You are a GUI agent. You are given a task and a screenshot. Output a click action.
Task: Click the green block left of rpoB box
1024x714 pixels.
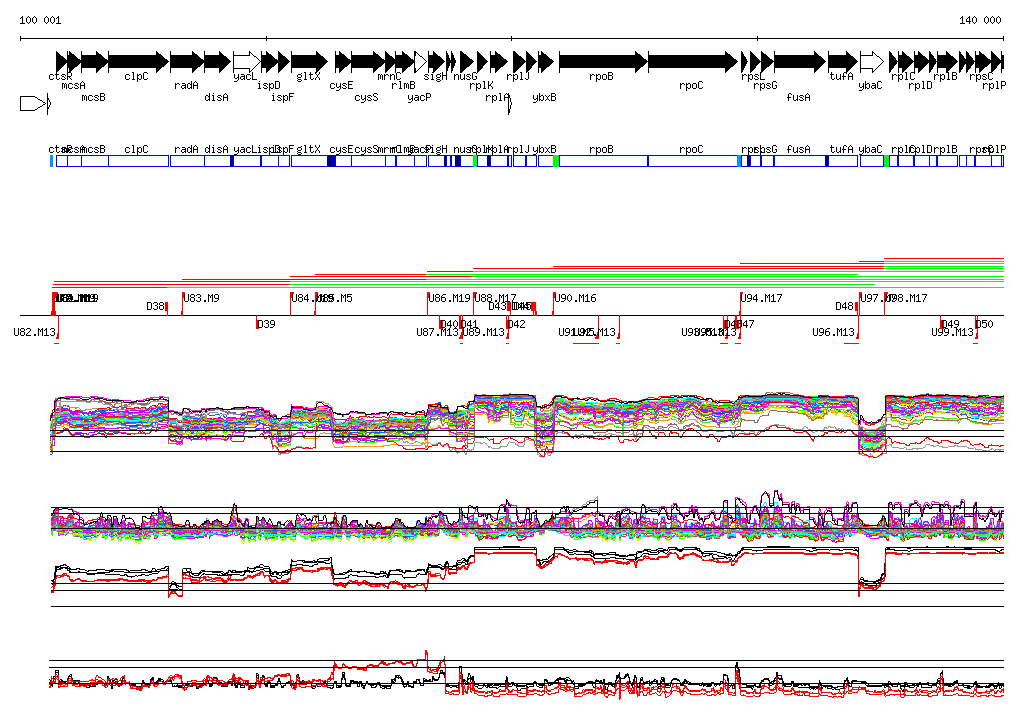[x=556, y=161]
